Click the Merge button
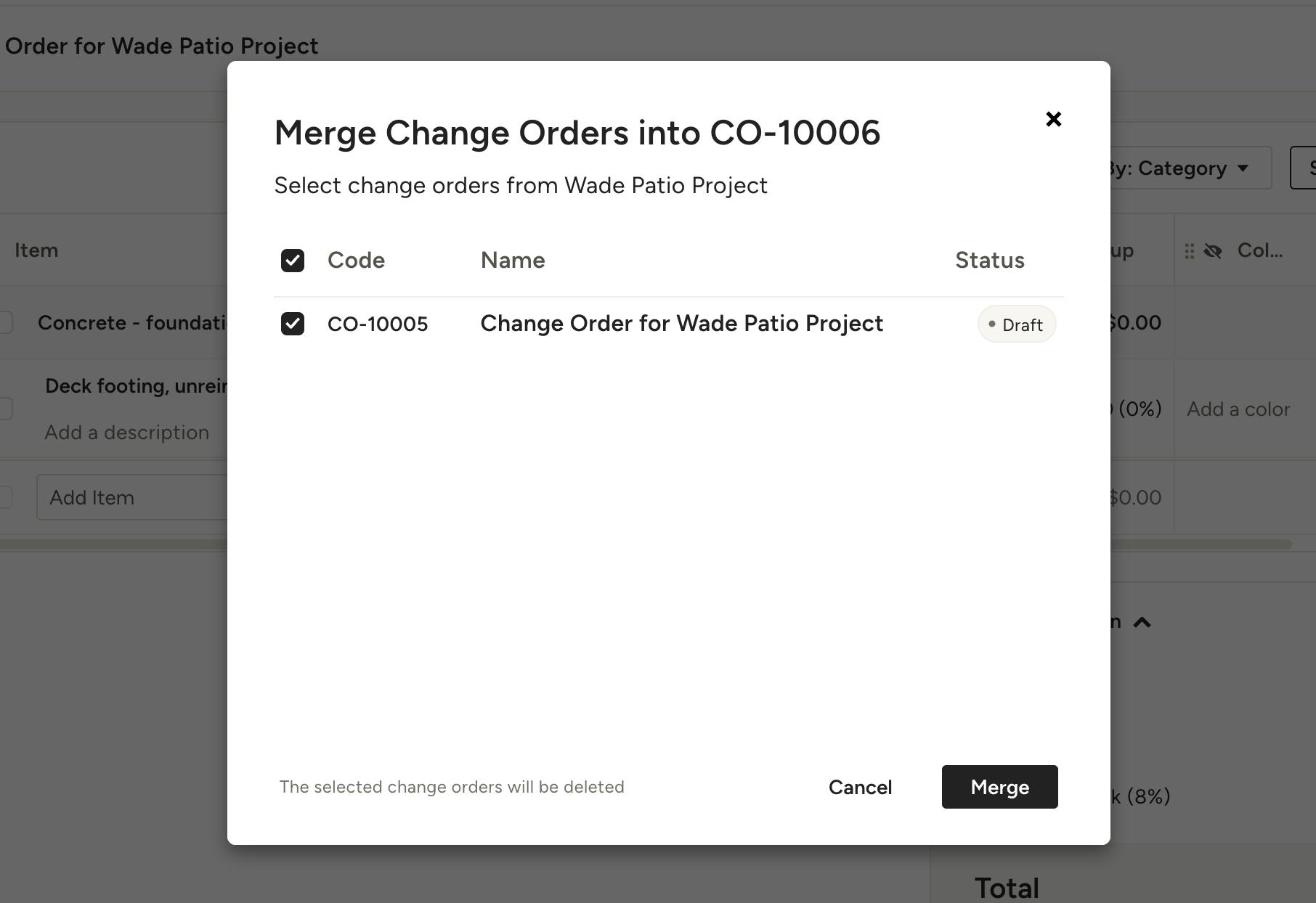 coord(999,787)
